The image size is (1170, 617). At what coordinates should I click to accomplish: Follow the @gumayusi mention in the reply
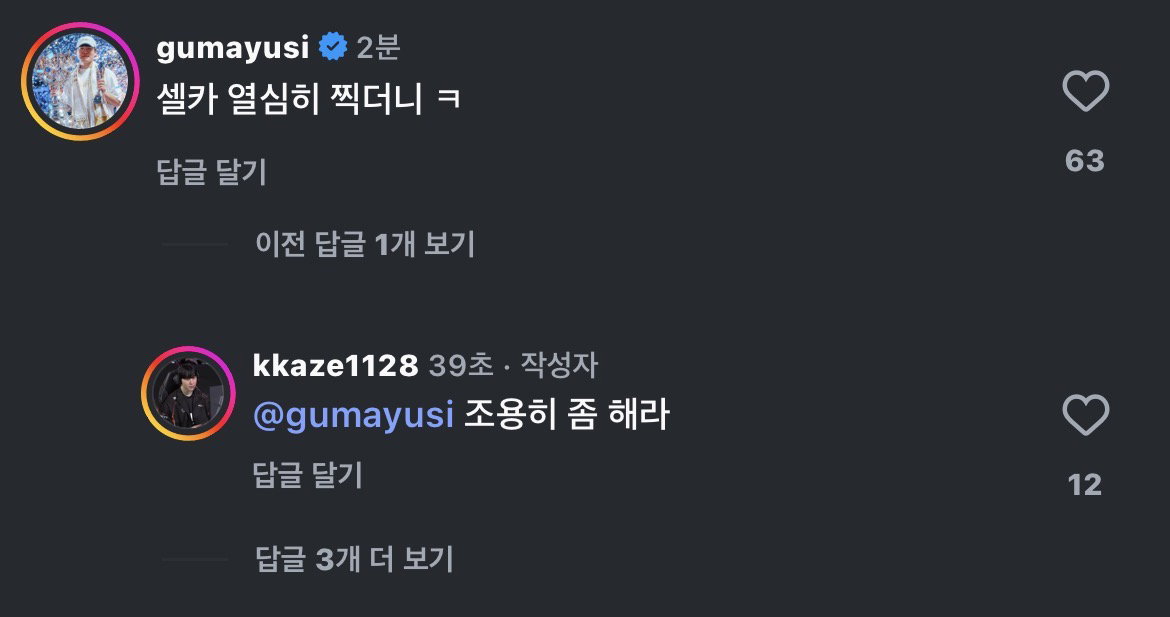click(x=354, y=415)
